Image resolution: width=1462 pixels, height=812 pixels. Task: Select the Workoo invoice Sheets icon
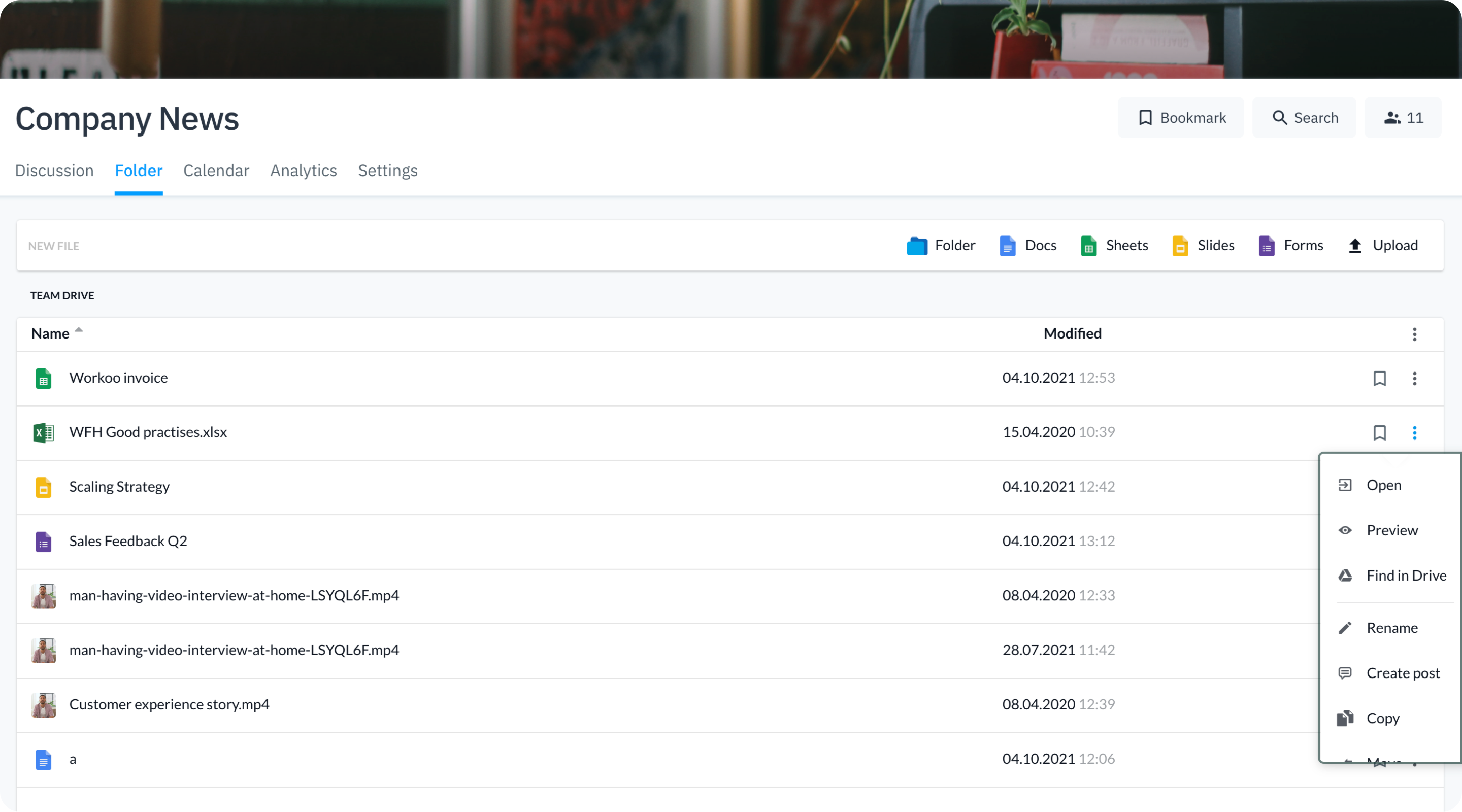43,378
